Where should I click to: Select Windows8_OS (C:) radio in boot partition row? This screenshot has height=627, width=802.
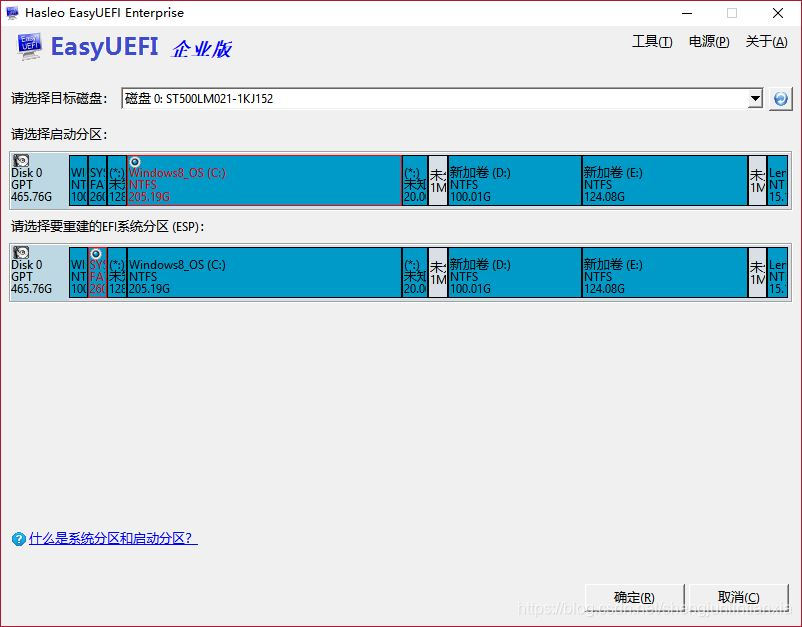pyautogui.click(x=135, y=162)
